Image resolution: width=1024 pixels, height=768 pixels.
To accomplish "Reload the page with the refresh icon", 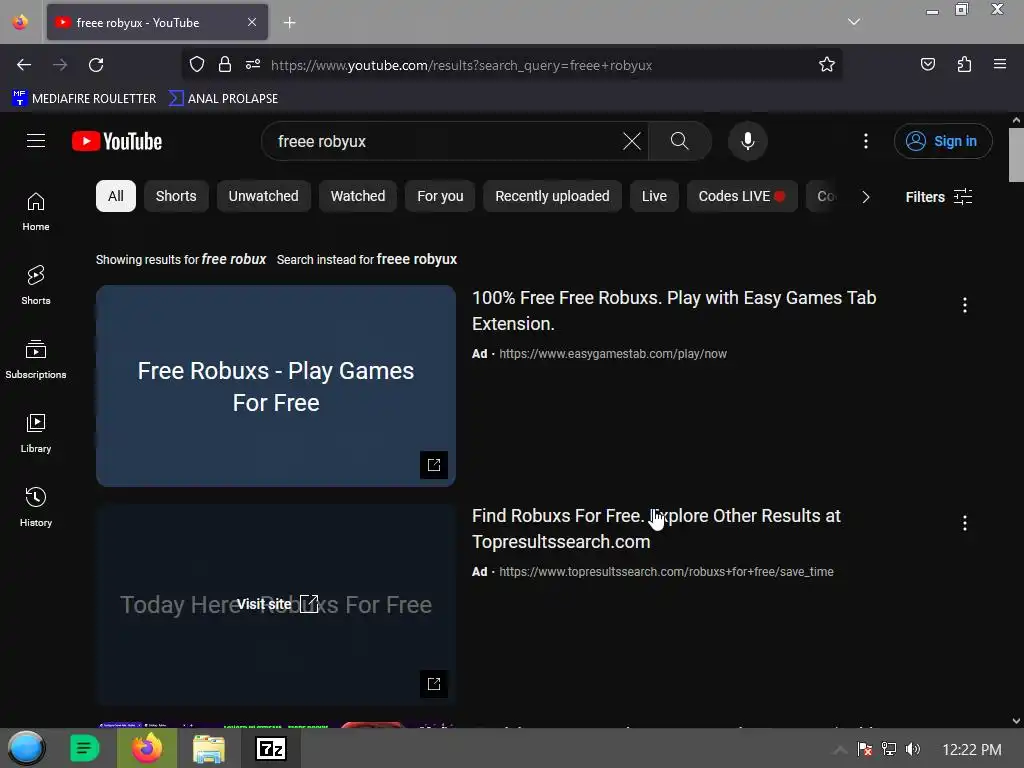I will 96,65.
